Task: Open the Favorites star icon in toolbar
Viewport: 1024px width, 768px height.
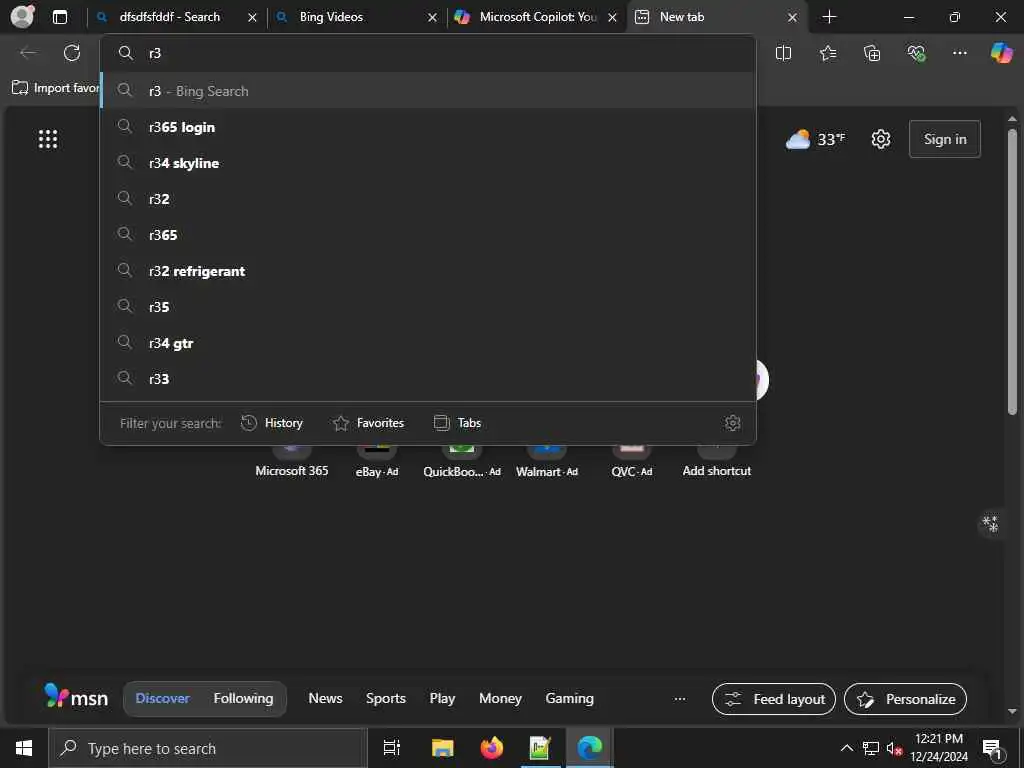Action: (827, 53)
